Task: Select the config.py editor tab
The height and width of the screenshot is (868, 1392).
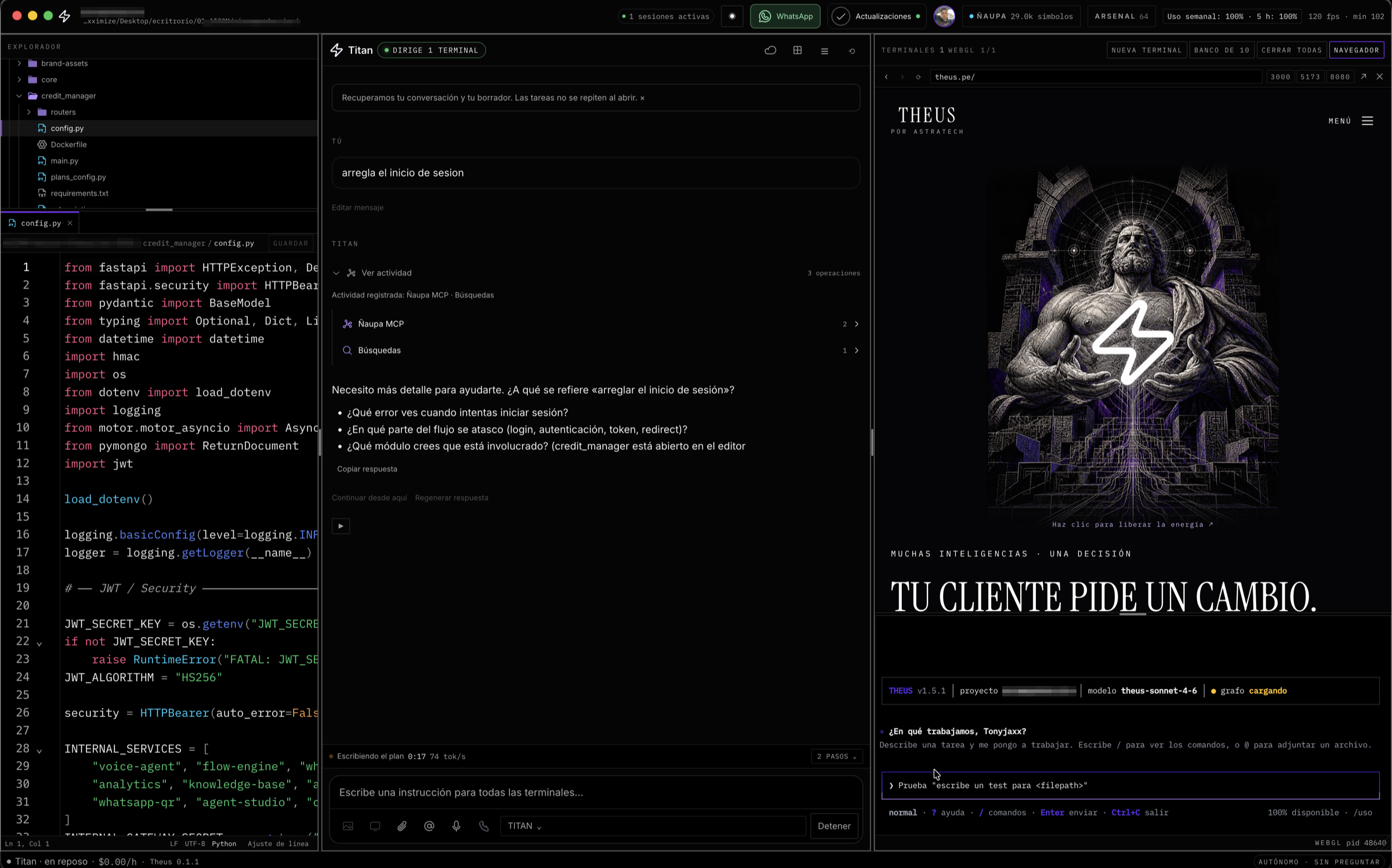Action: (41, 223)
